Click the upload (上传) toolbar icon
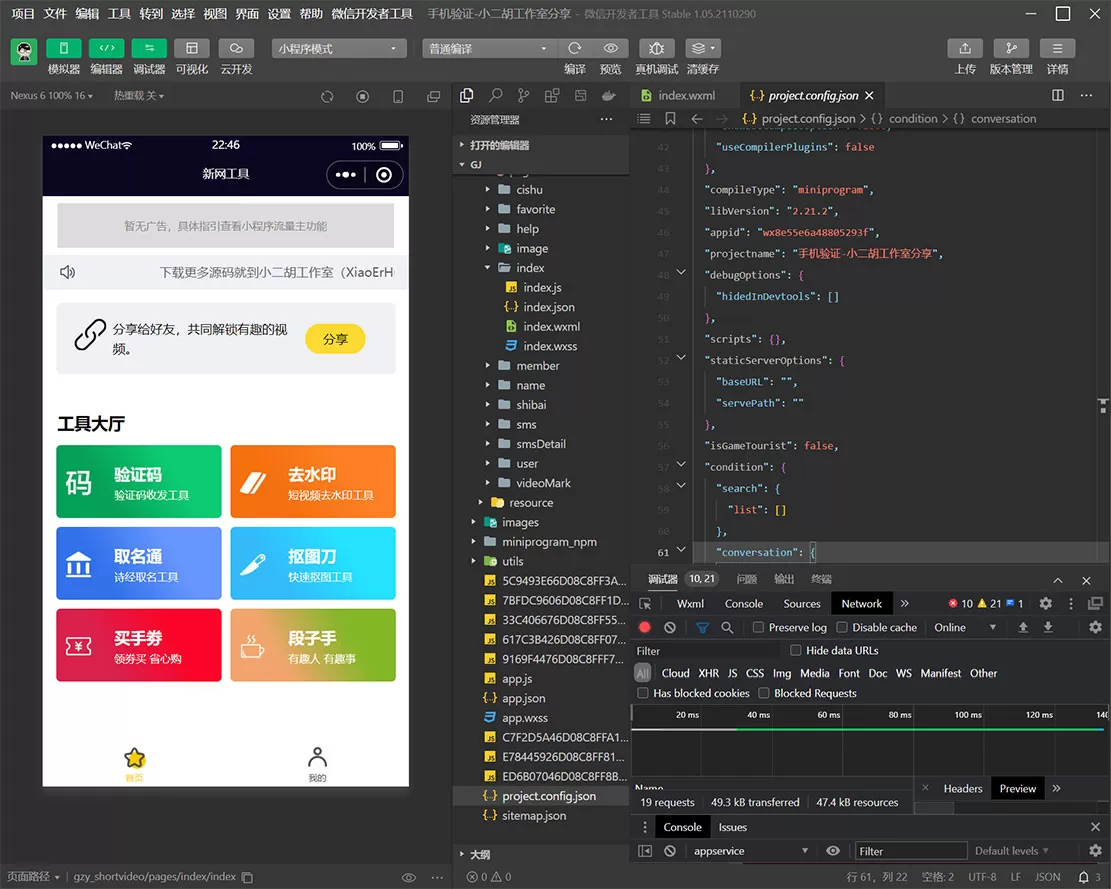 tap(964, 48)
